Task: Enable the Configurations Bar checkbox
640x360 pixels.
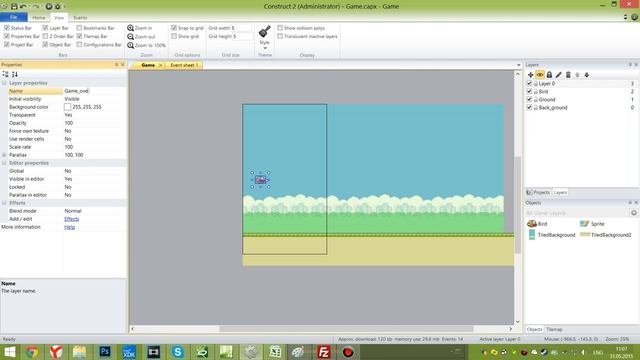Action: coord(79,44)
